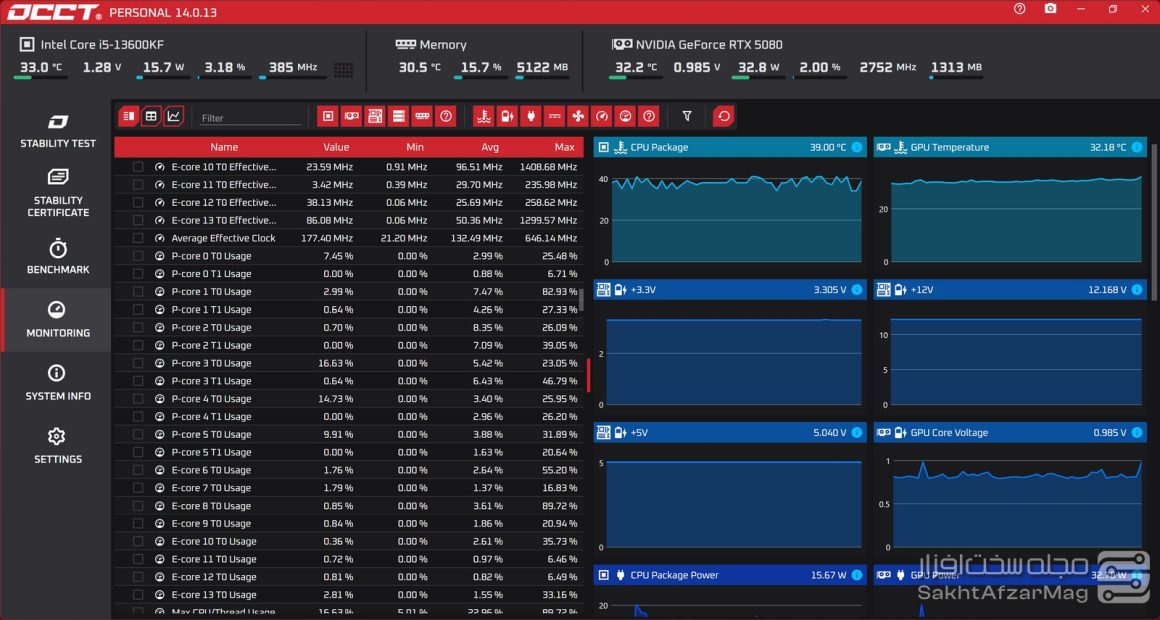Viewport: 1160px width, 620px height.
Task: Reset min/max values with the refresh icon
Action: click(x=724, y=116)
